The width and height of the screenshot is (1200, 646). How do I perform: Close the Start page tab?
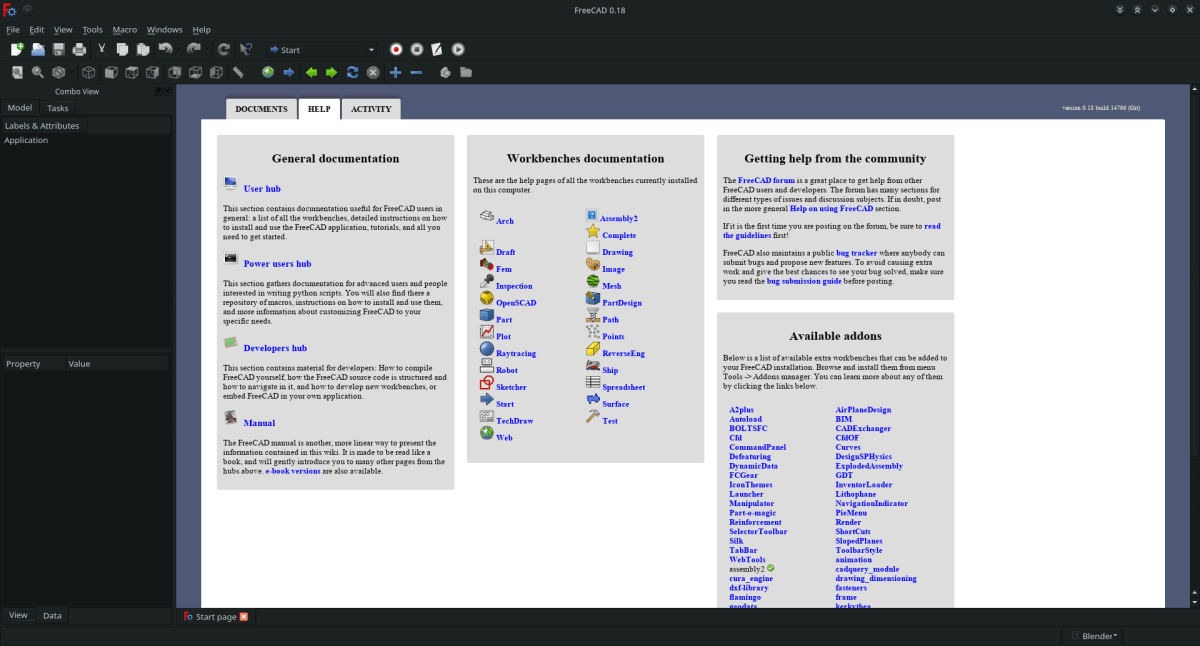[x=243, y=617]
